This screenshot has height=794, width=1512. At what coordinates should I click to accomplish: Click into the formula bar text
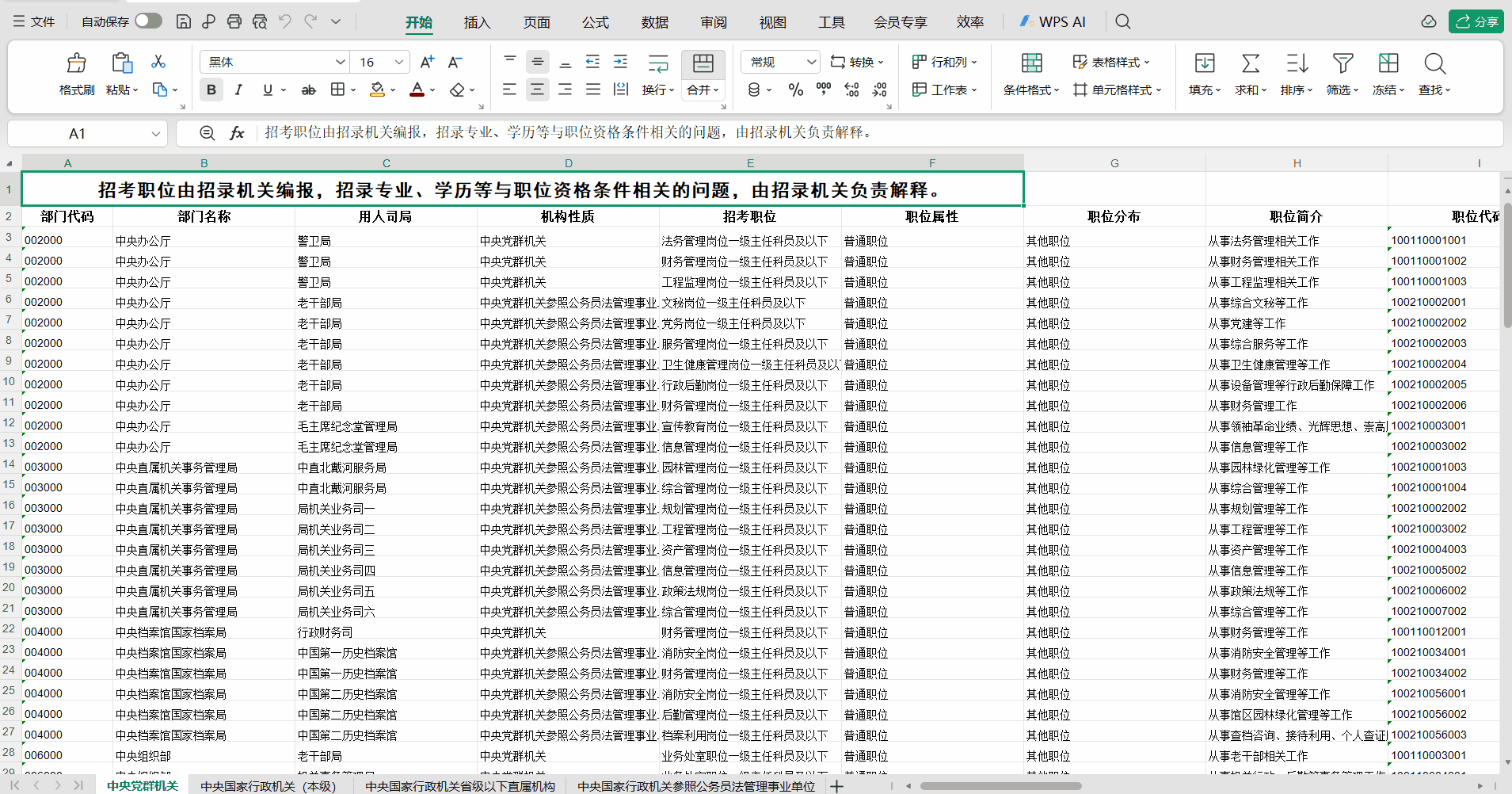click(x=569, y=132)
